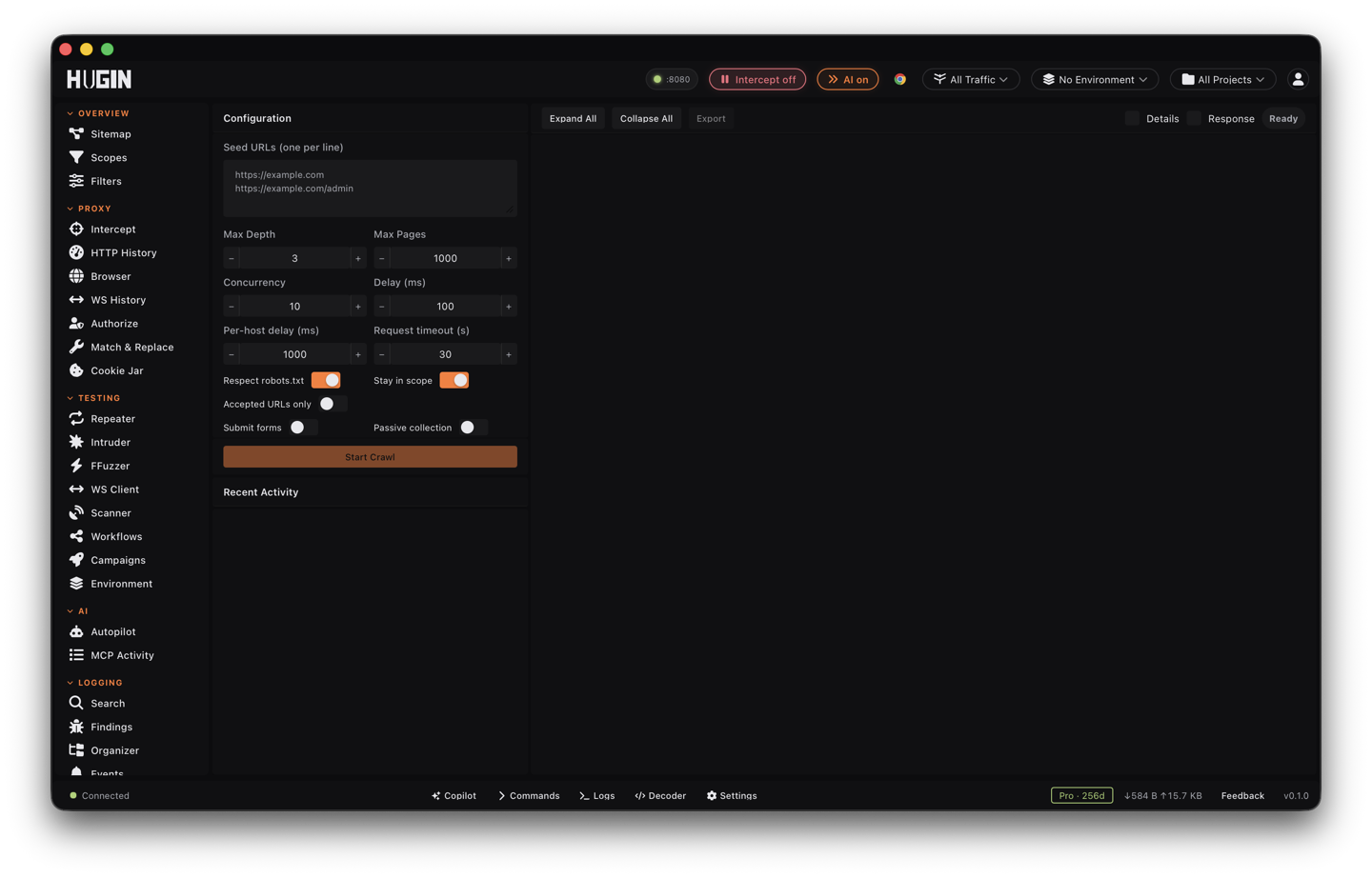This screenshot has width=1372, height=878.
Task: Click the Autopilot robot icon
Action: tap(76, 631)
